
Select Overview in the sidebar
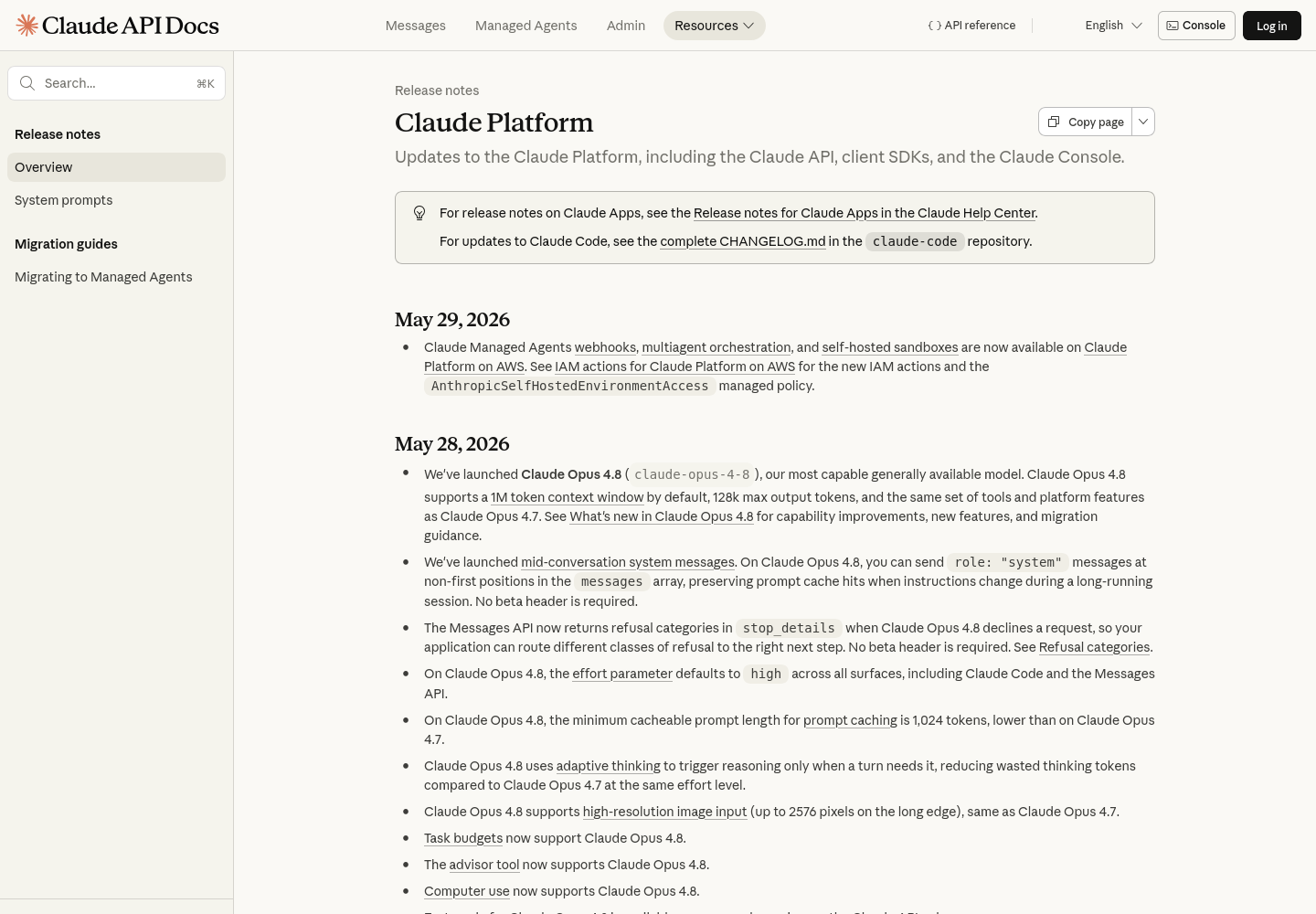(116, 167)
